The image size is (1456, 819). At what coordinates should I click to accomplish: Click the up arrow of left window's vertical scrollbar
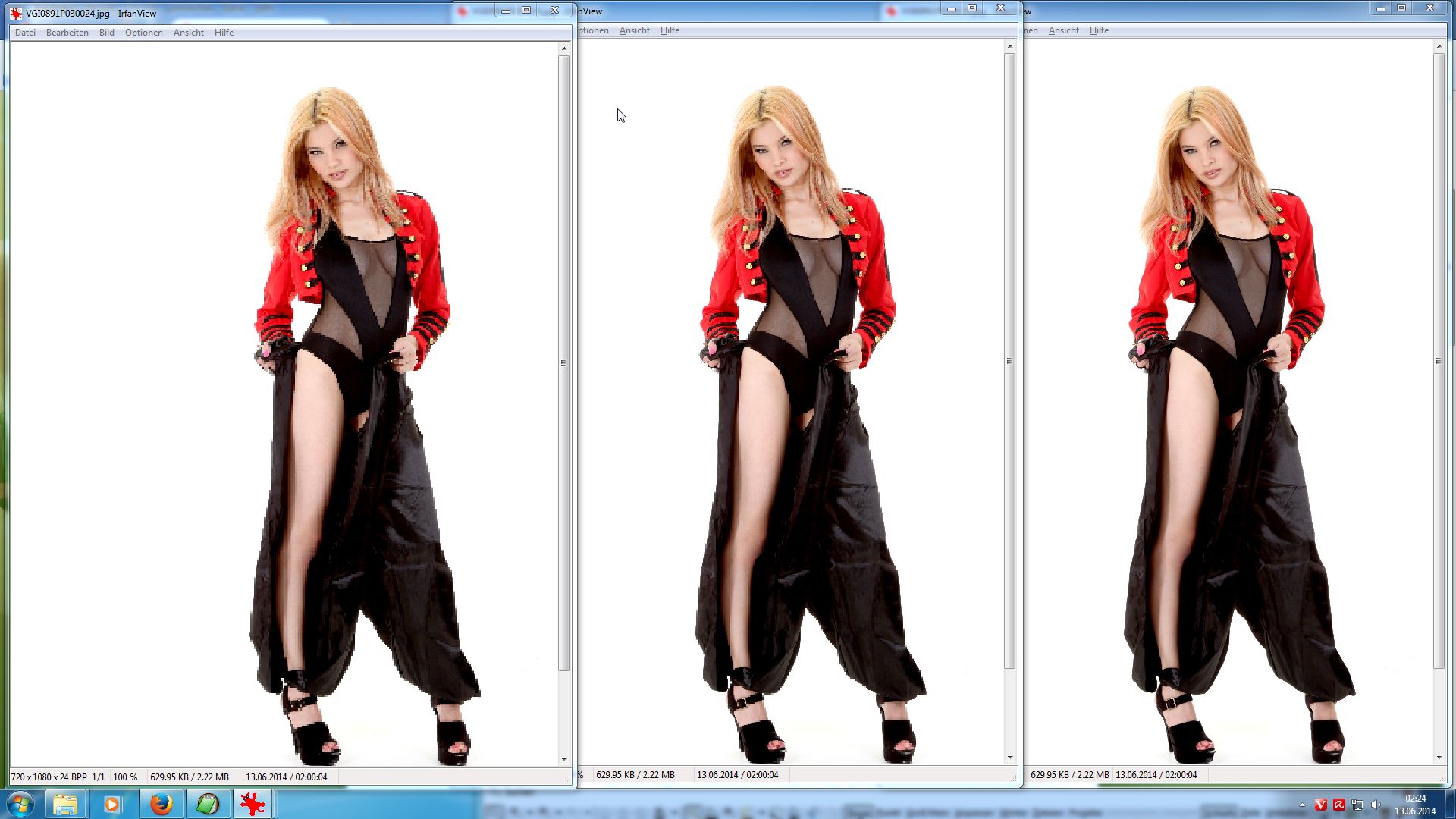coord(563,49)
